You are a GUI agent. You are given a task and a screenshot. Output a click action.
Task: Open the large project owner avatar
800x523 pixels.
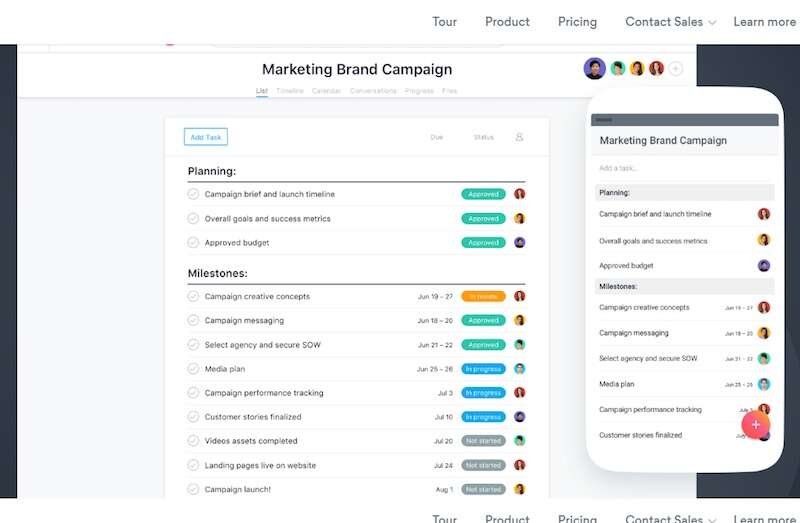tap(595, 68)
